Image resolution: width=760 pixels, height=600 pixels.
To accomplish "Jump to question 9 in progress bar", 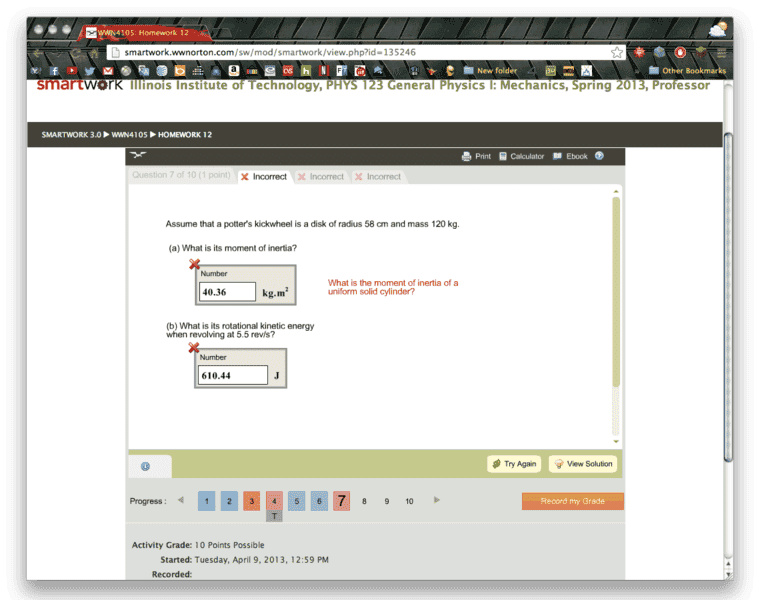I will coord(387,501).
